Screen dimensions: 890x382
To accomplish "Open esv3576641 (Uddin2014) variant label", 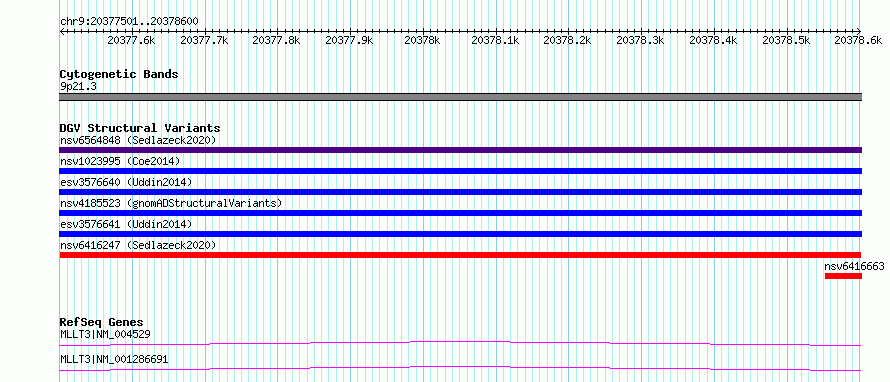I will pyautogui.click(x=126, y=224).
